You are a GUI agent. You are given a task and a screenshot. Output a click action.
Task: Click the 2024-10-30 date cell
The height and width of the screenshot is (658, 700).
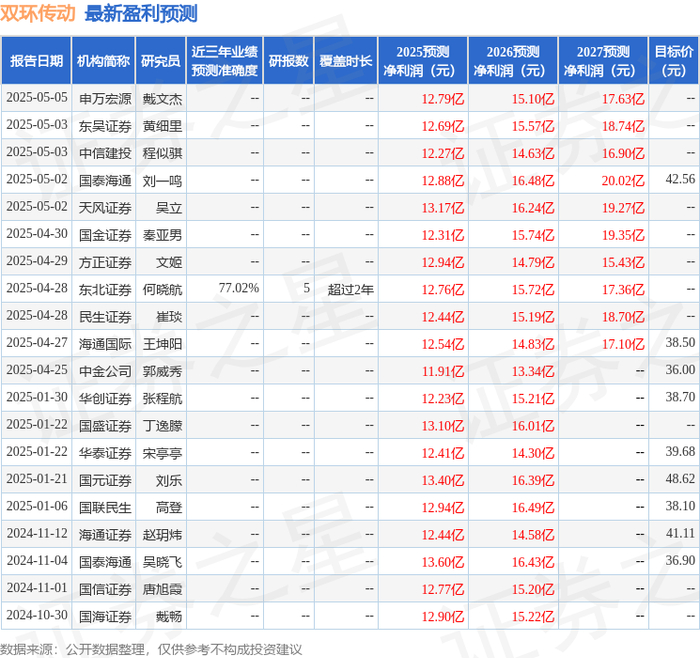(37, 616)
